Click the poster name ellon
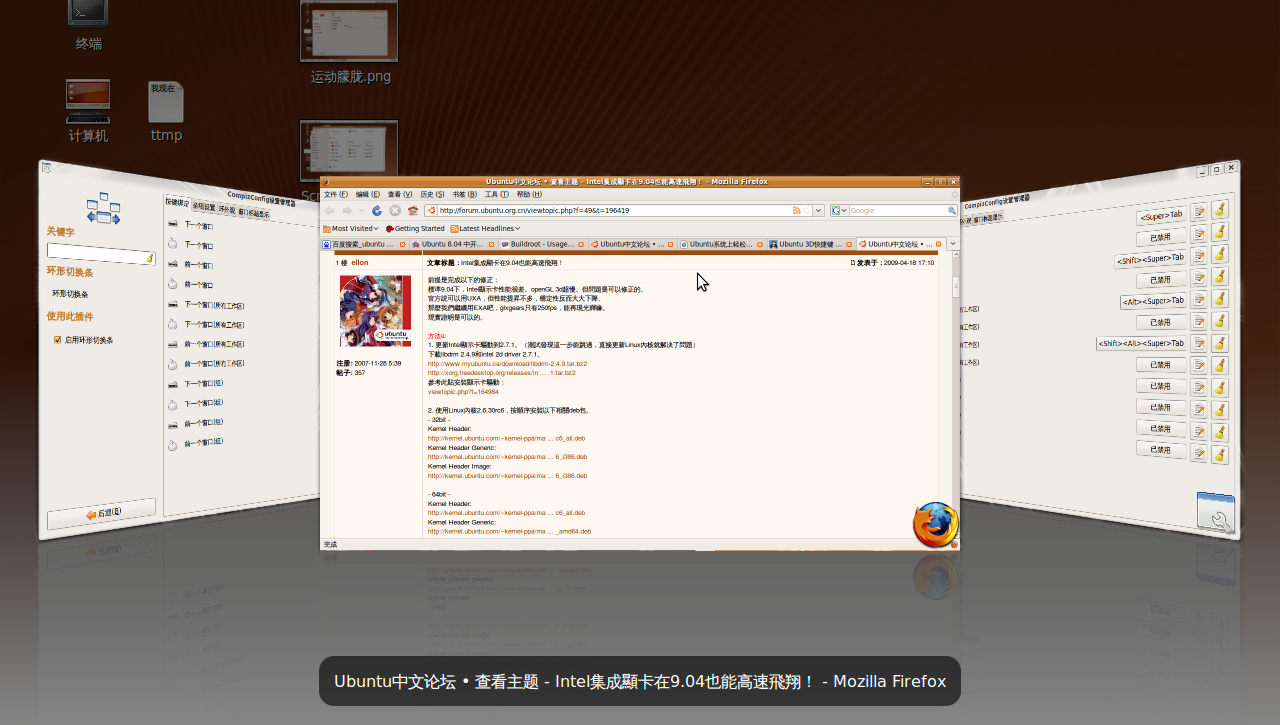Viewport: 1280px width, 725px height. coord(360,262)
